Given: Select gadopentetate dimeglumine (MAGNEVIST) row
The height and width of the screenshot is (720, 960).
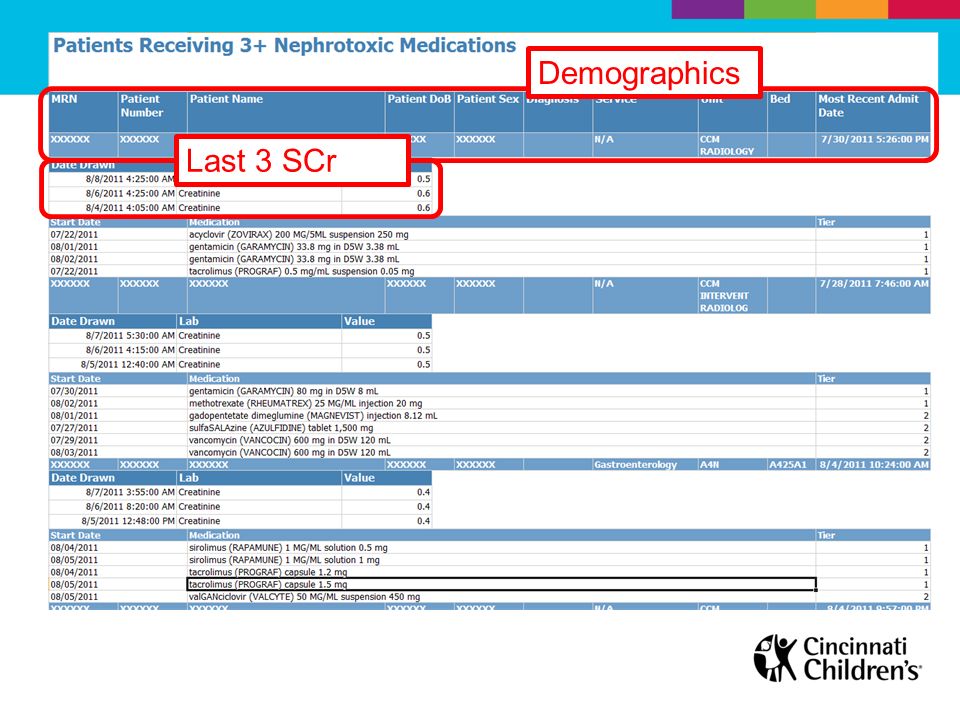Looking at the screenshot, I should click(x=489, y=416).
